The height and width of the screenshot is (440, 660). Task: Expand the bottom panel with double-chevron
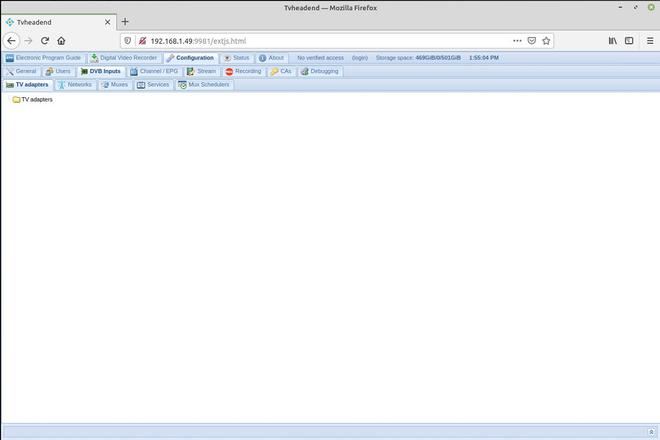point(651,432)
